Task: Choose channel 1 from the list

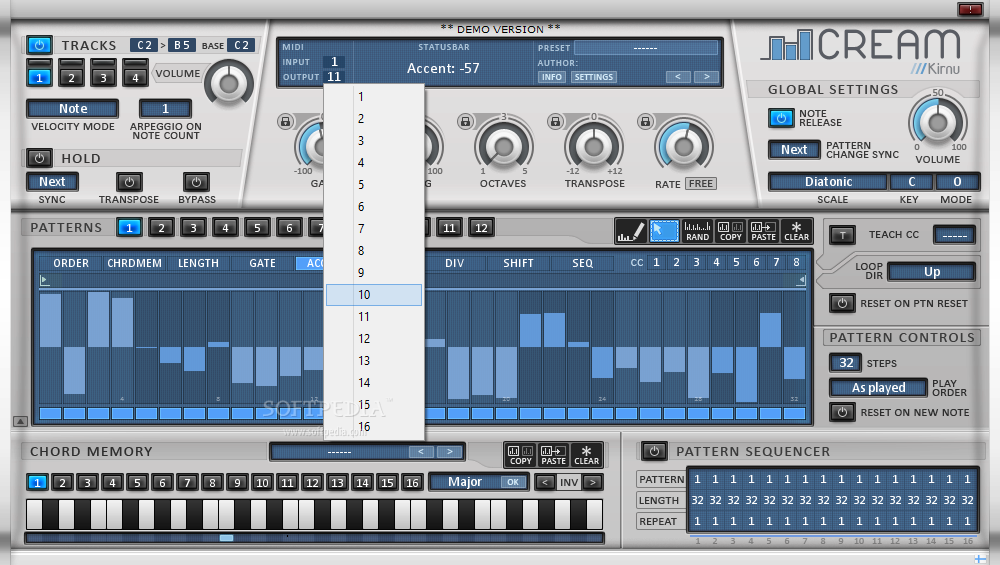Action: tap(374, 97)
